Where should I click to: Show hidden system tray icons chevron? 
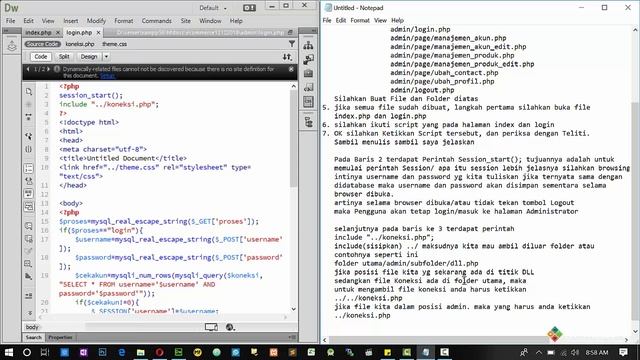[539, 352]
